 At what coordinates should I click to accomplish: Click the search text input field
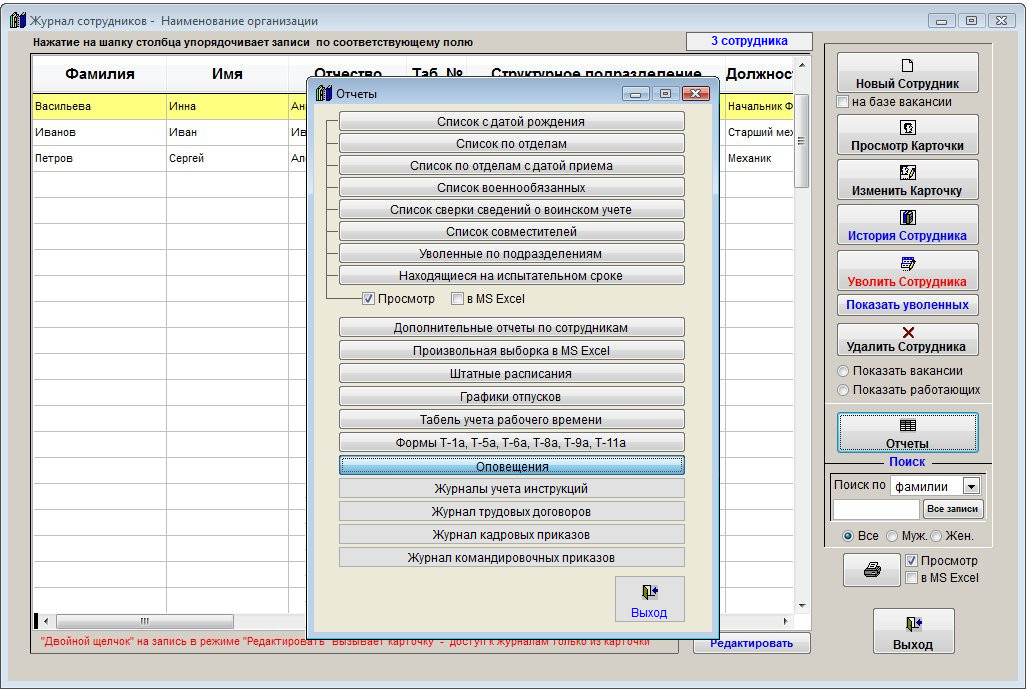[x=875, y=509]
